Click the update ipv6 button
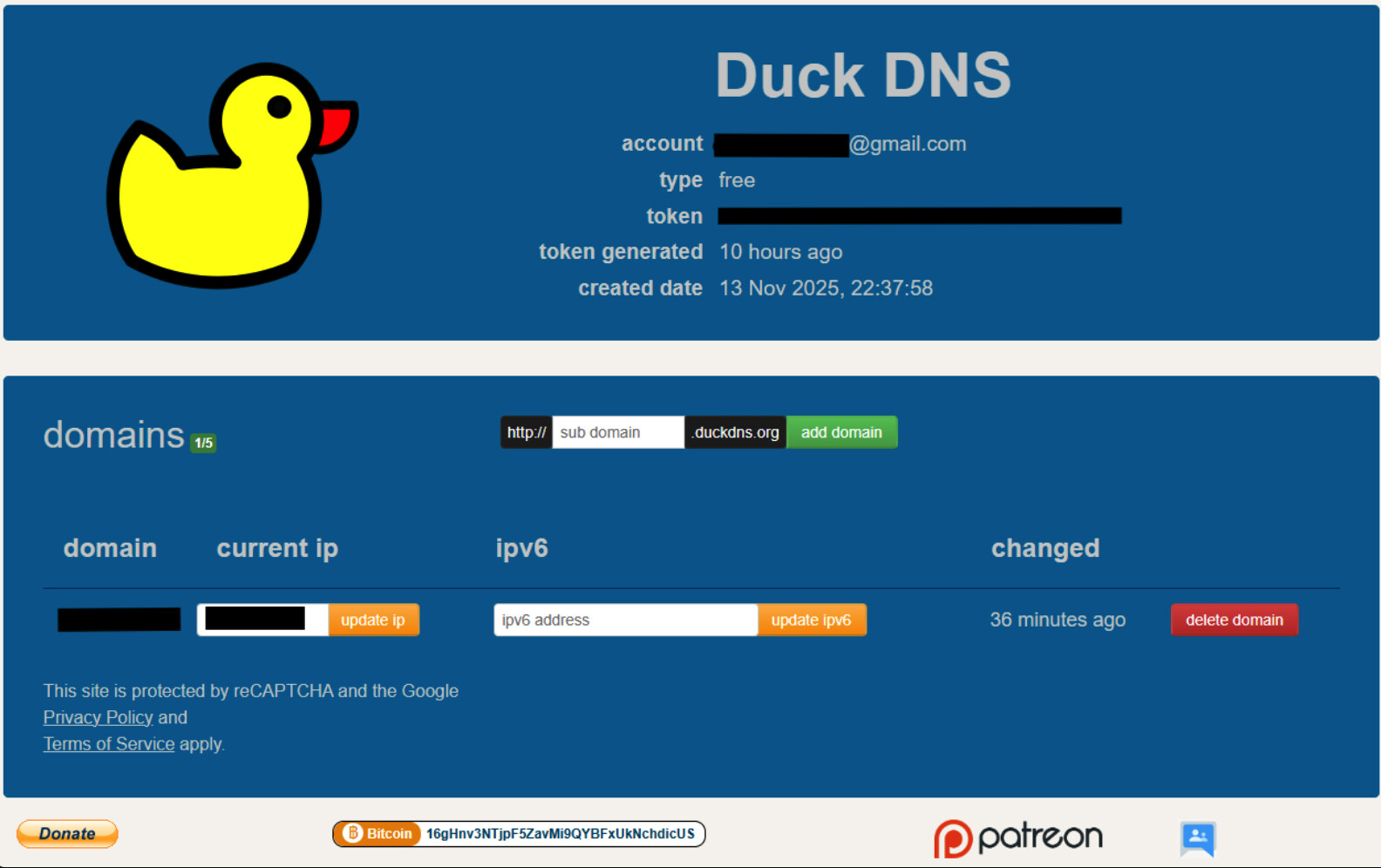Viewport: 1381px width, 868px height. point(811,620)
